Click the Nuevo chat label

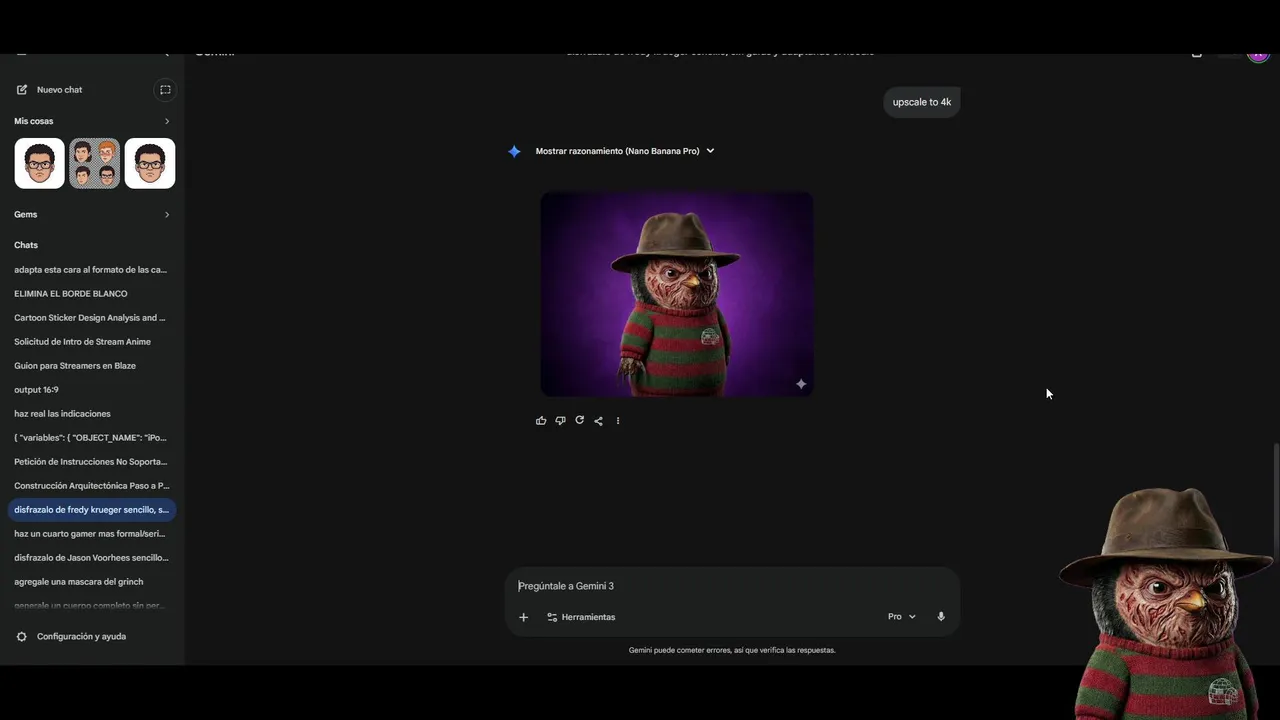(x=59, y=90)
